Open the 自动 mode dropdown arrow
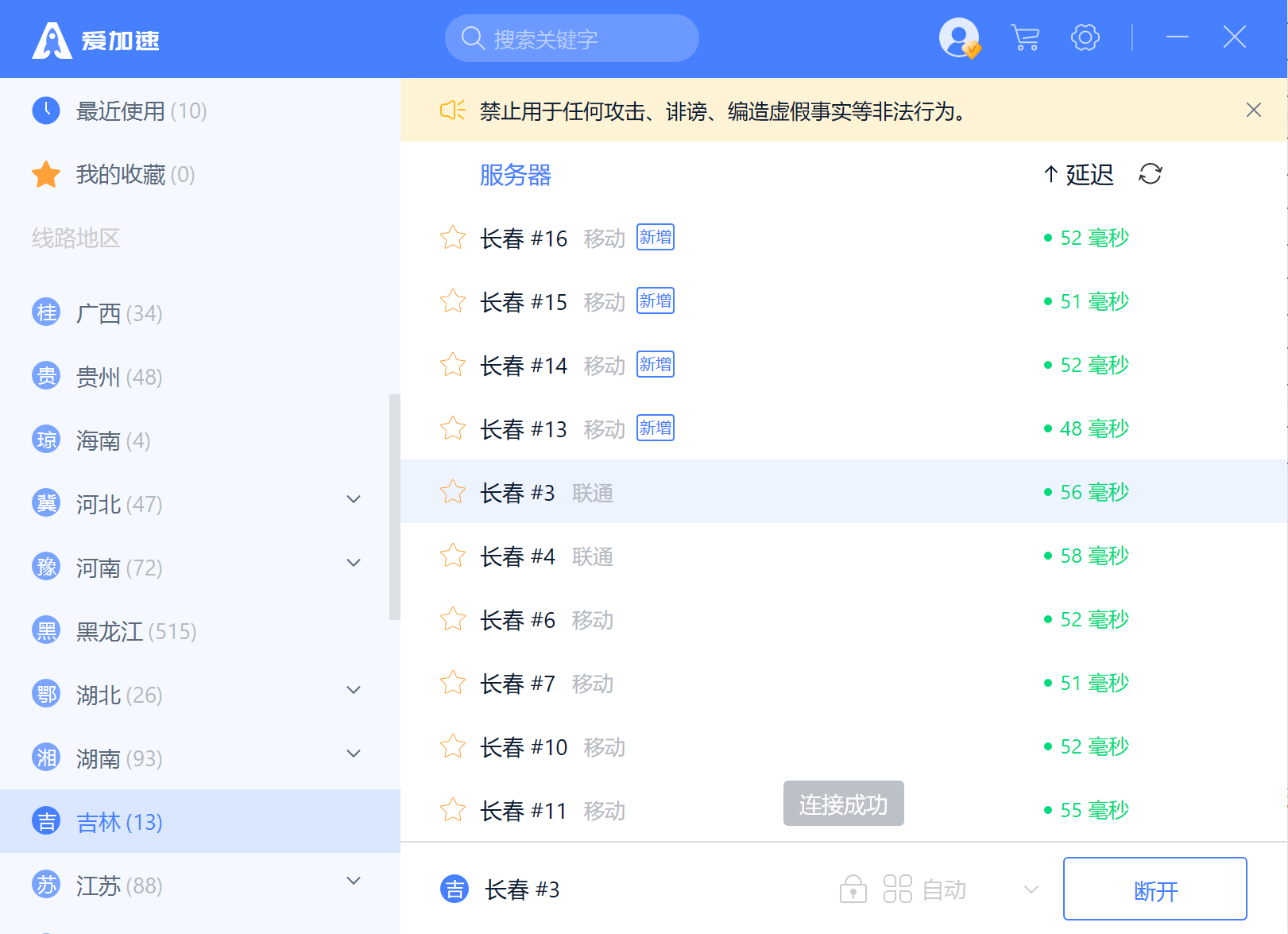 click(x=1031, y=889)
